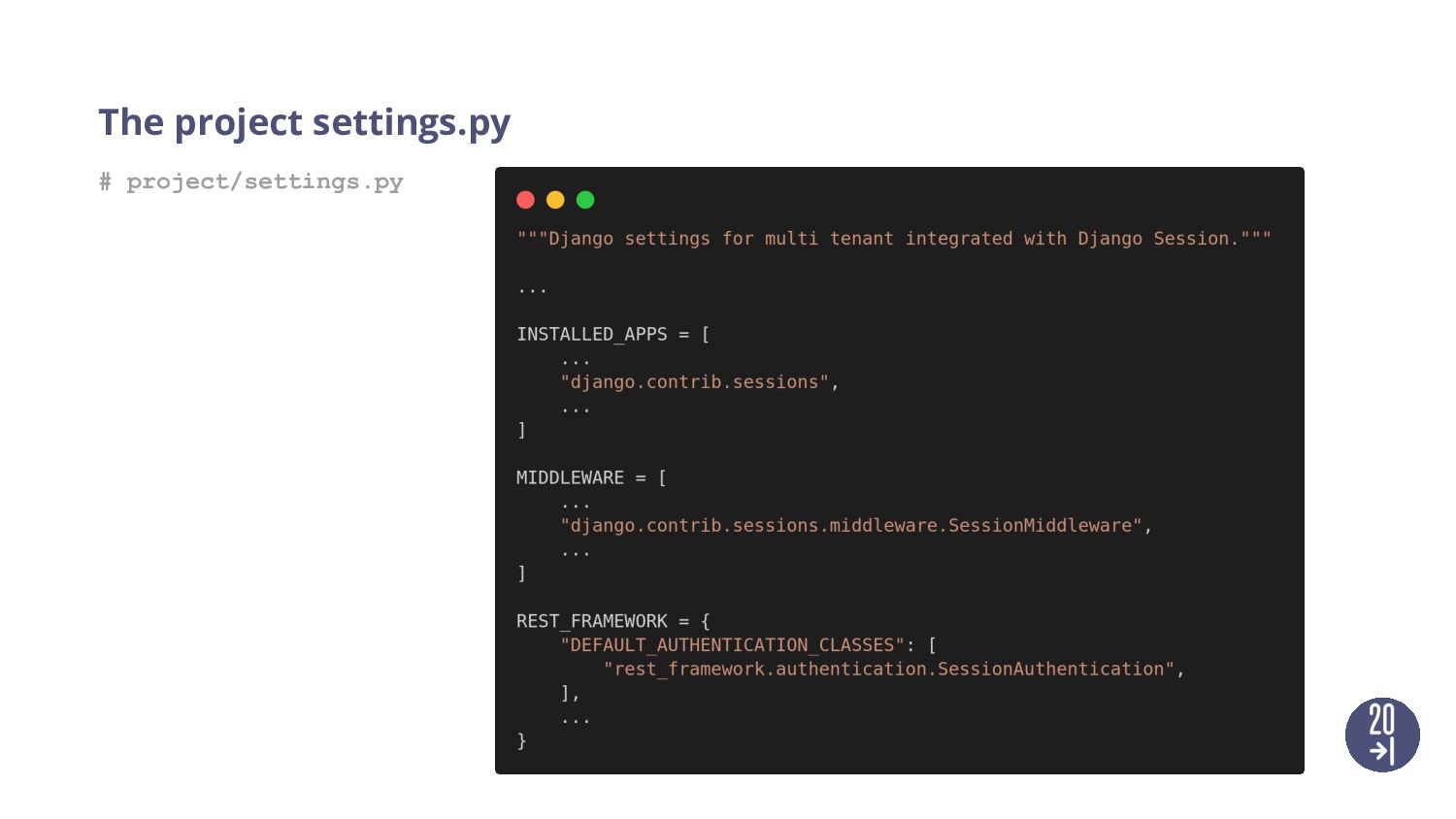Screen dimensions: 1456x819
Task: Click the slide title 'The project settings.py'
Action: [304, 123]
